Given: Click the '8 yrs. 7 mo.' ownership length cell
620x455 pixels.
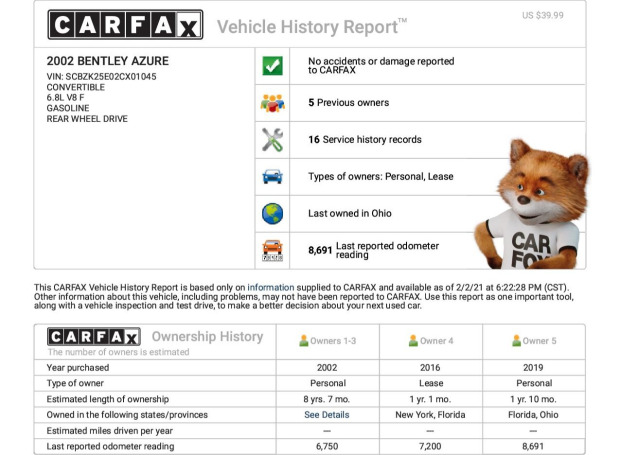Looking at the screenshot, I should point(327,399).
